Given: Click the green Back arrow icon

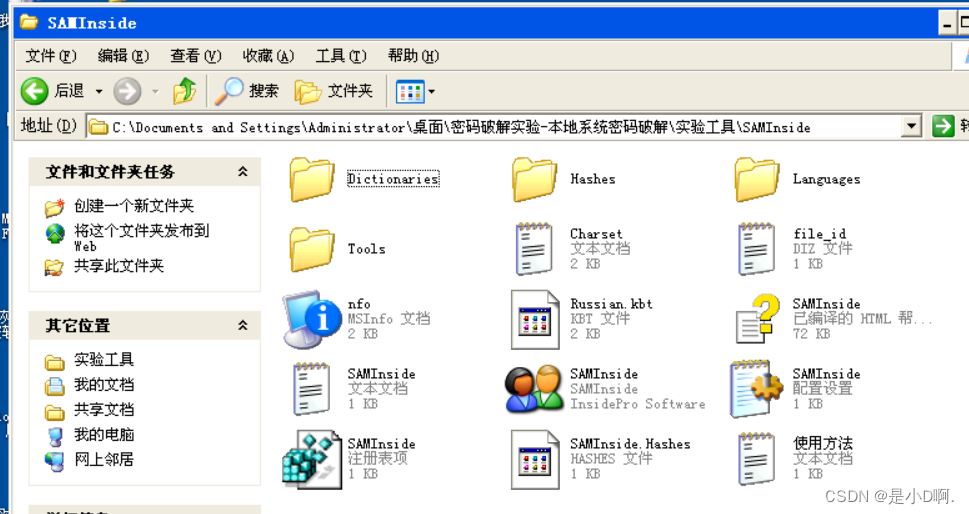Looking at the screenshot, I should 35,91.
